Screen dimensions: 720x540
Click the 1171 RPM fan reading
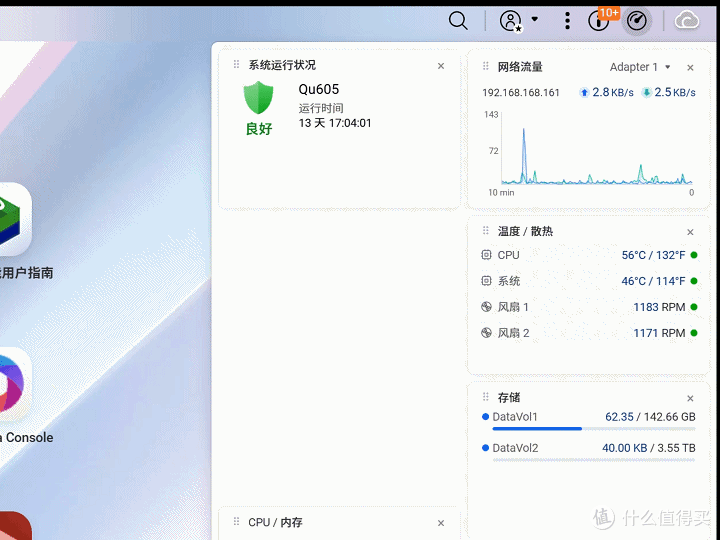659,333
